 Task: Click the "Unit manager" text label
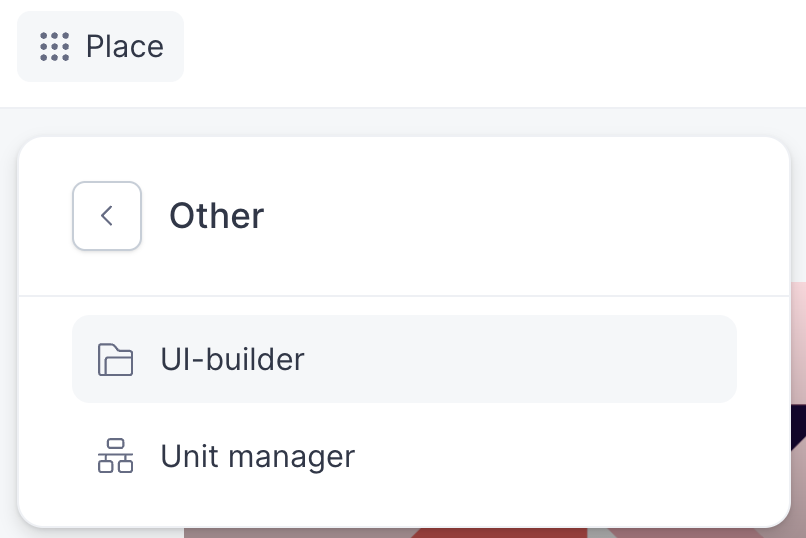(x=257, y=457)
